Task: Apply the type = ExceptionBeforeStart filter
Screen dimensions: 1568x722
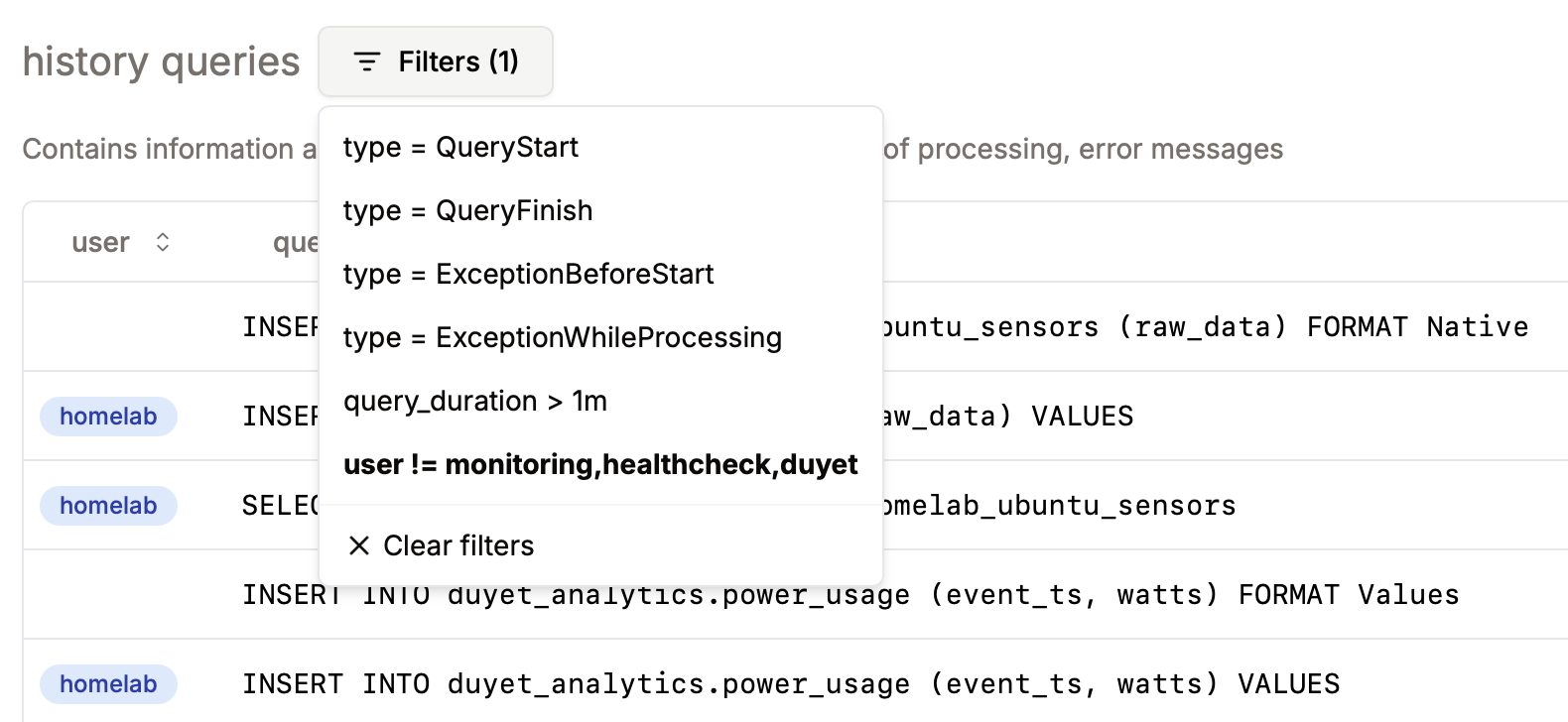Action: coord(528,275)
